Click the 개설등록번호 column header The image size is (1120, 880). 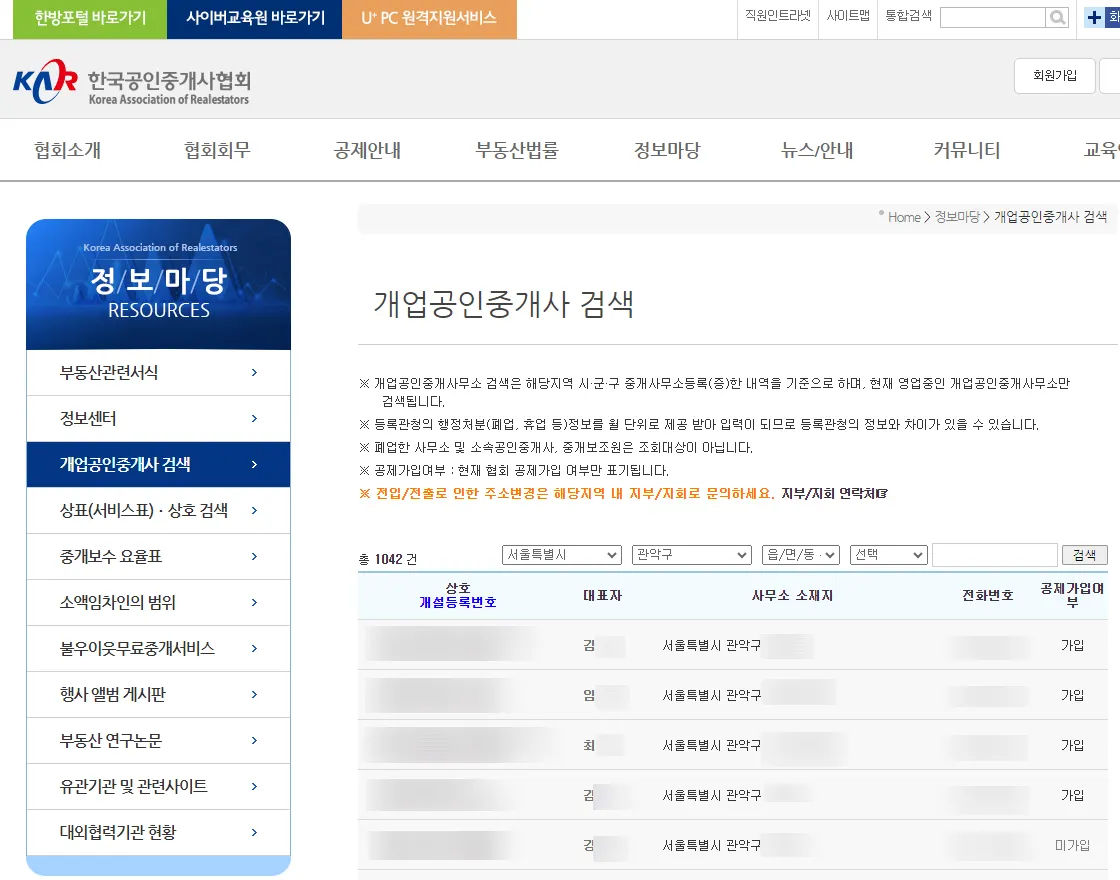click(458, 603)
